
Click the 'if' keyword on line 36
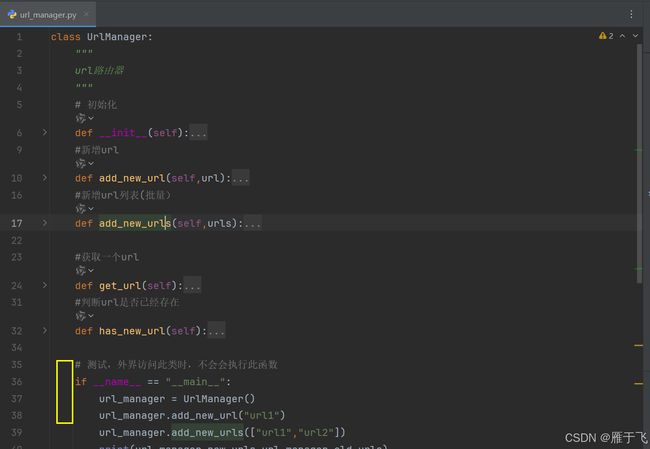point(81,382)
